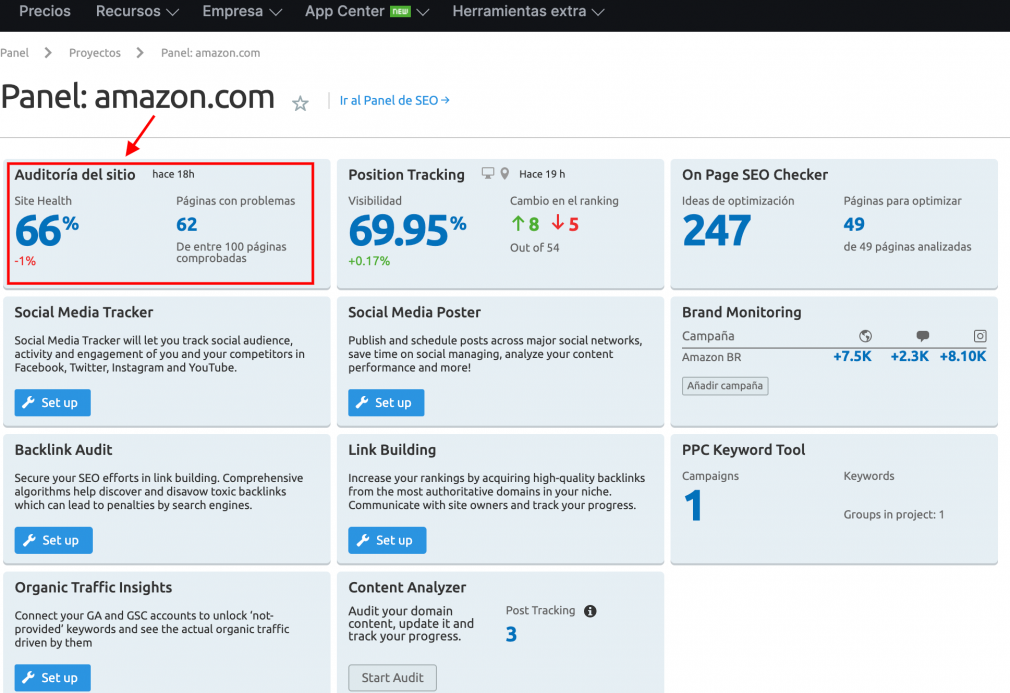1010x693 pixels.
Task: Open the PPC Keyword Tool title
Action: [743, 450]
